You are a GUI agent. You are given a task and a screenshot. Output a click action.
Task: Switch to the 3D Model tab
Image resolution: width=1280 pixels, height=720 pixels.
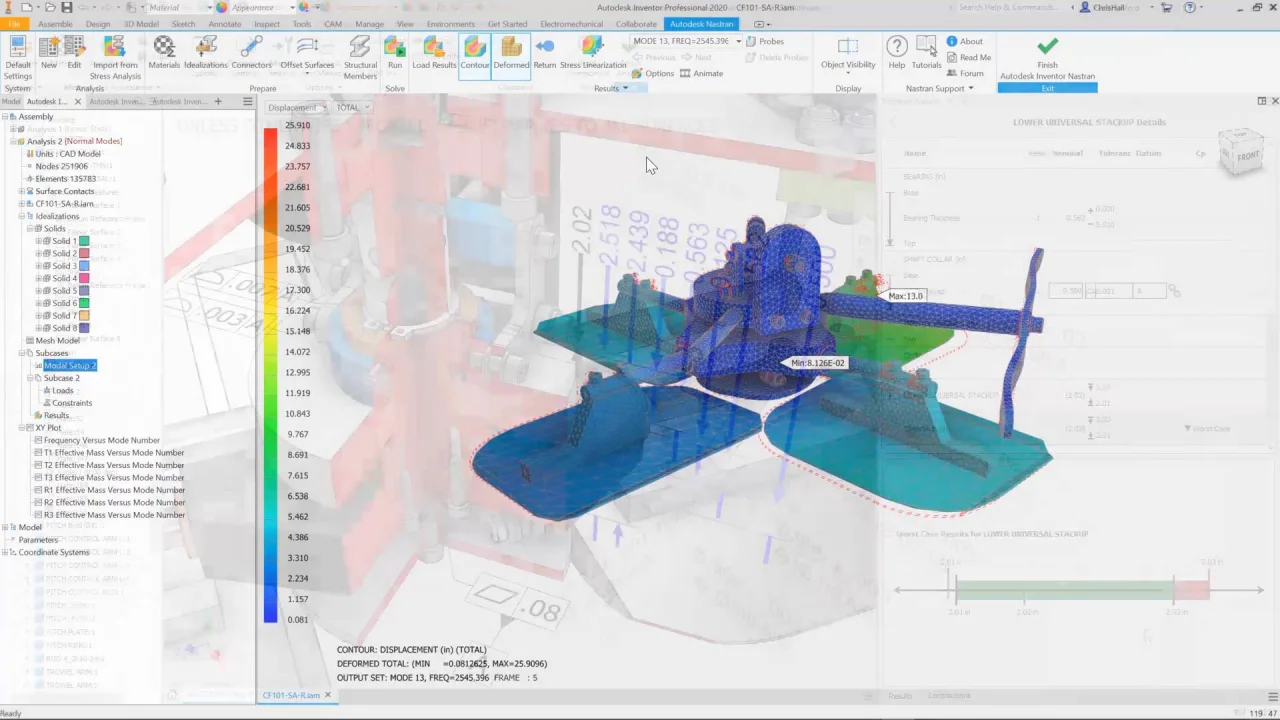pyautogui.click(x=143, y=24)
